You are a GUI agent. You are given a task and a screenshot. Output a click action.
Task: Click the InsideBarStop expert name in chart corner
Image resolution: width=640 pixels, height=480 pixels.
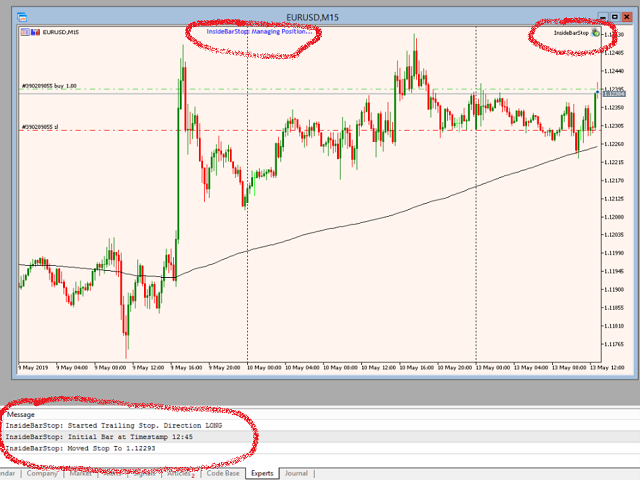coord(571,33)
